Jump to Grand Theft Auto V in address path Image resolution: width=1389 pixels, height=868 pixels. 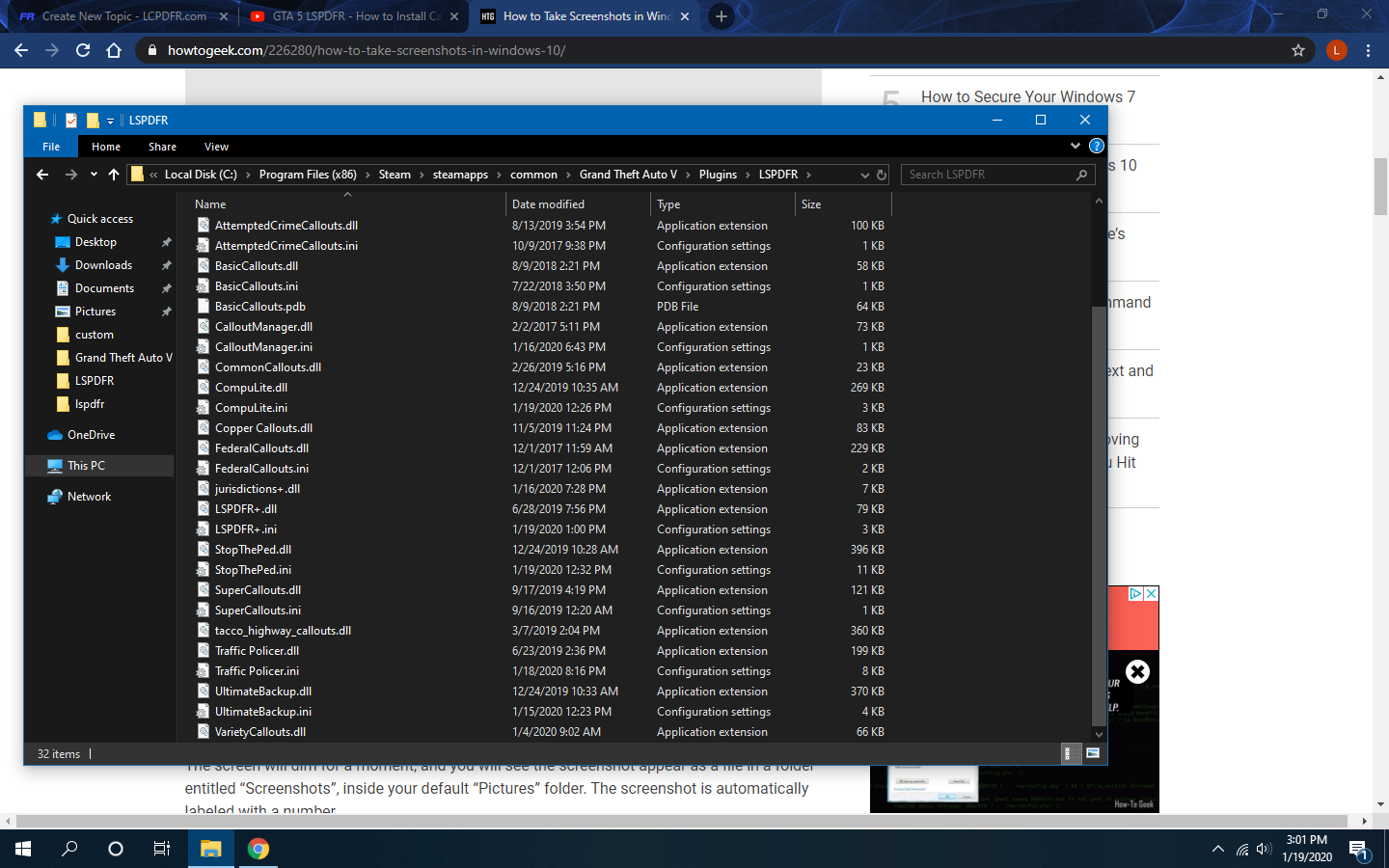[628, 175]
